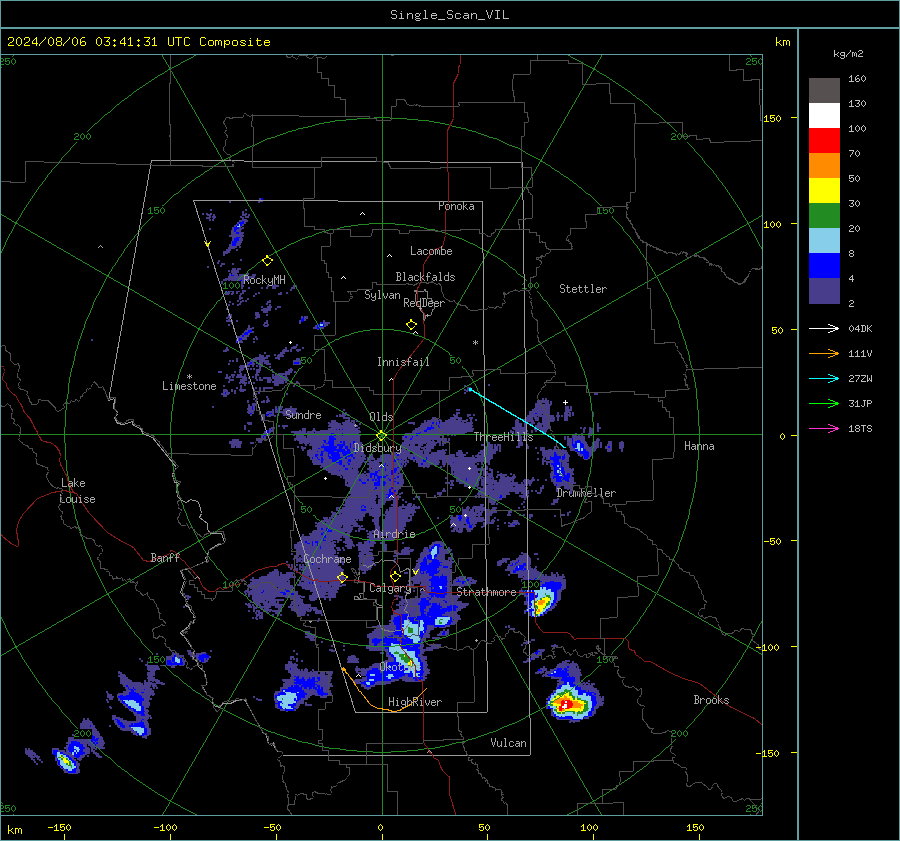This screenshot has height=841, width=900.
Task: Click the Single_Scan_VIL title text
Action: tap(449, 15)
